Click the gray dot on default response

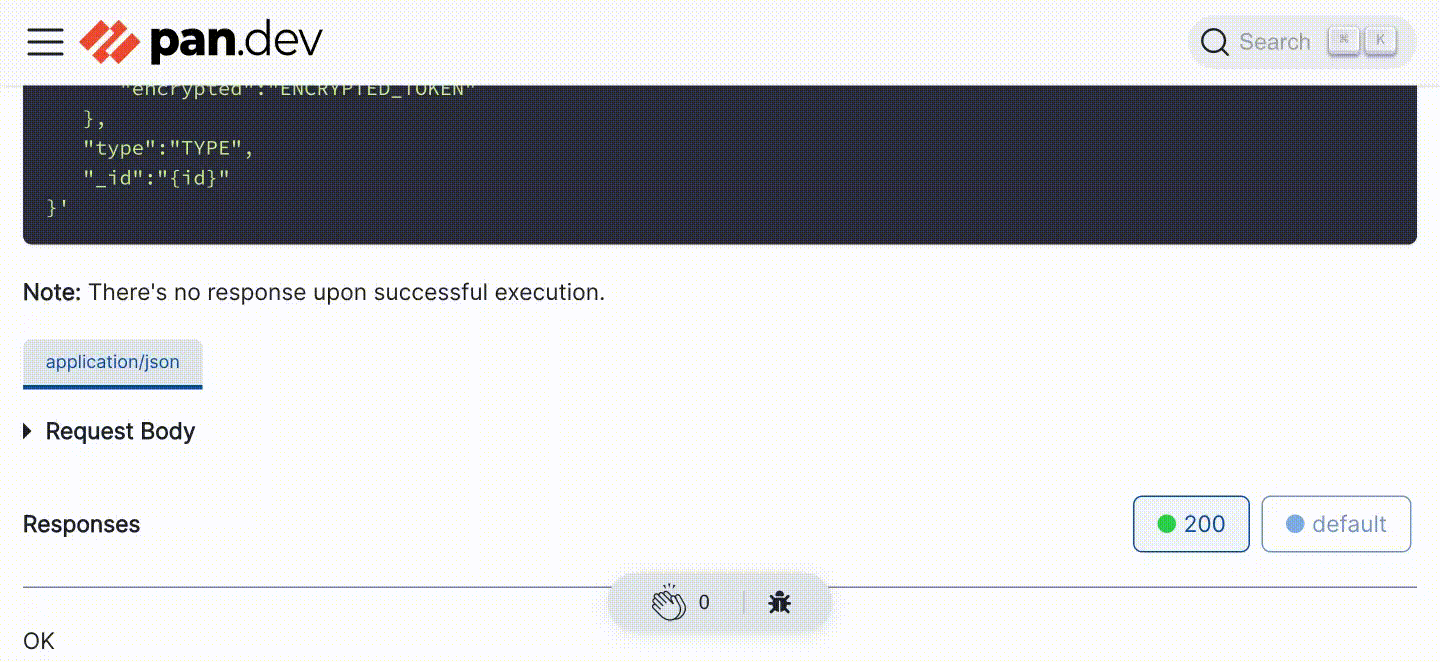pyautogui.click(x=1295, y=524)
